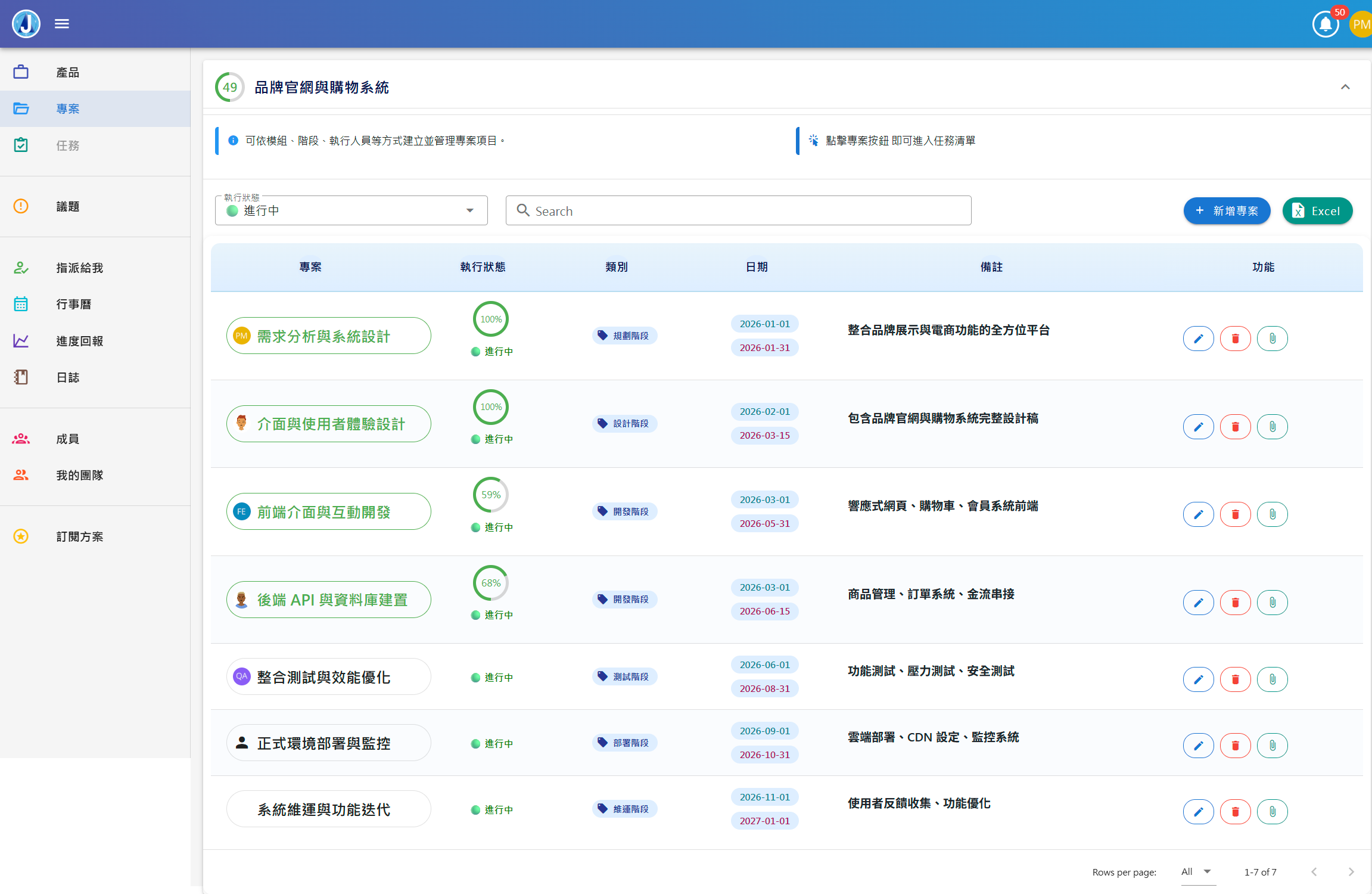The height and width of the screenshot is (894, 1372).
Task: Click the 59% progress circle
Action: click(490, 495)
